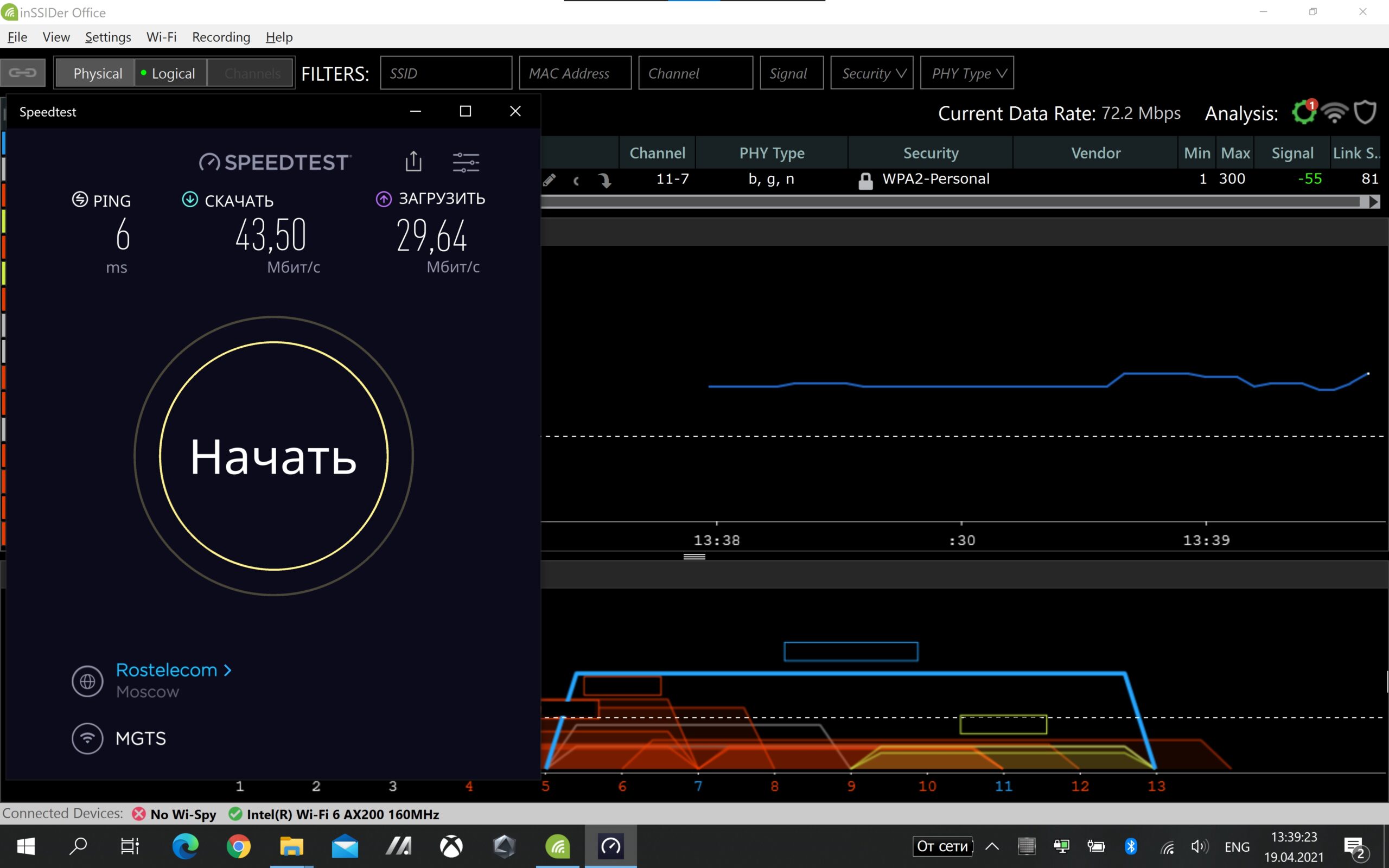The width and height of the screenshot is (1389, 868).
Task: Expand the Security filter dropdown
Action: pyautogui.click(x=872, y=73)
